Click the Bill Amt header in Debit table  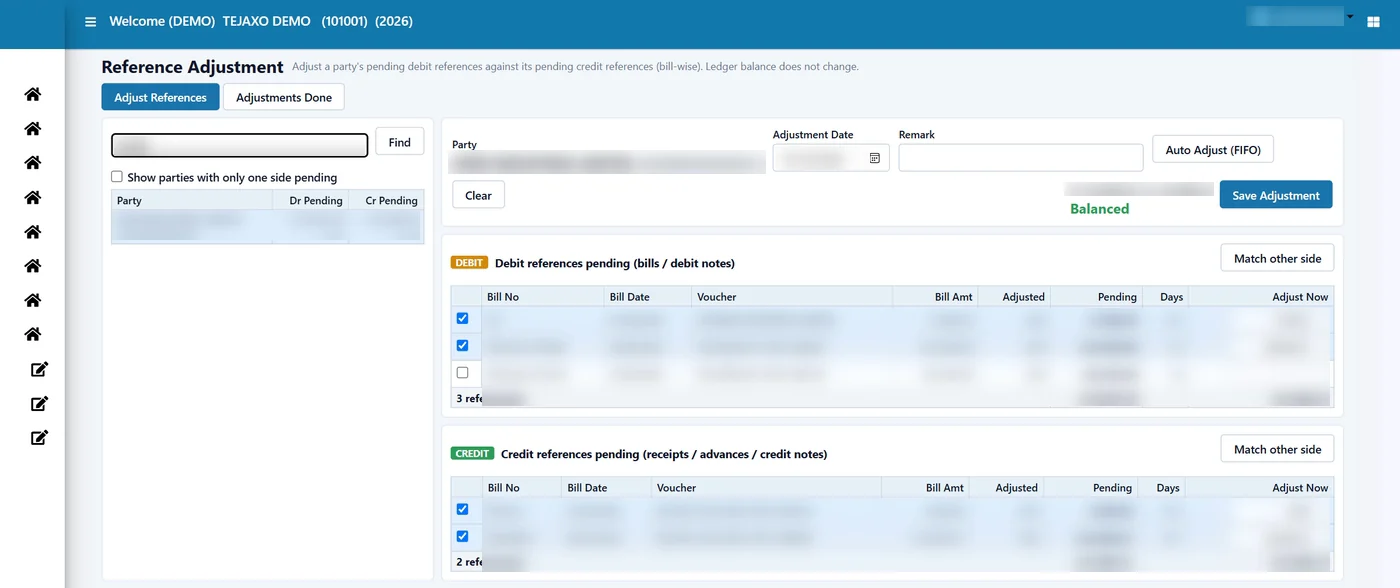(934, 297)
